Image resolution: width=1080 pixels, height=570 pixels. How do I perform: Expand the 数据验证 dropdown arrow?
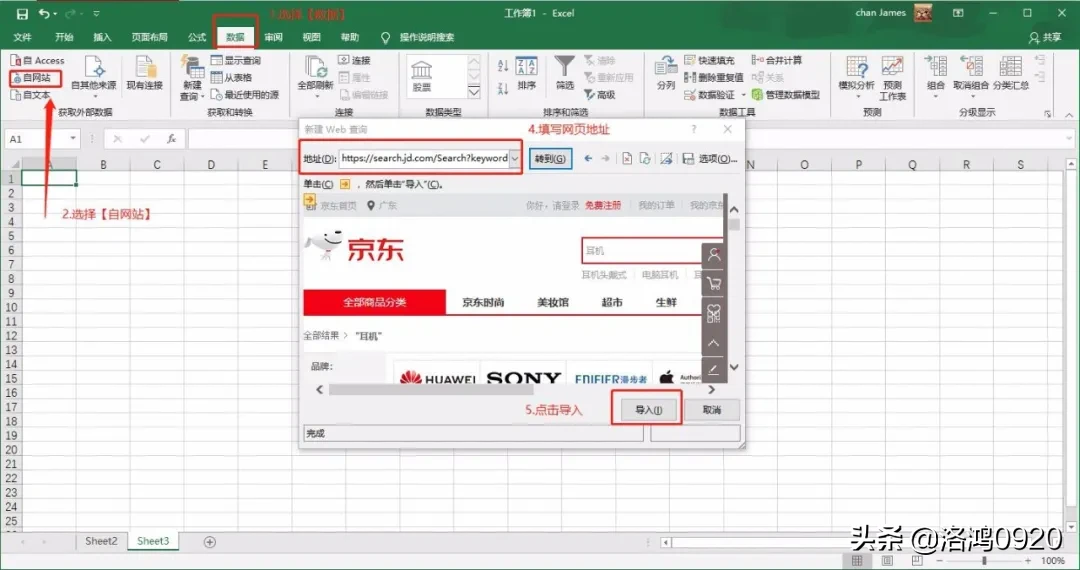(x=743, y=95)
